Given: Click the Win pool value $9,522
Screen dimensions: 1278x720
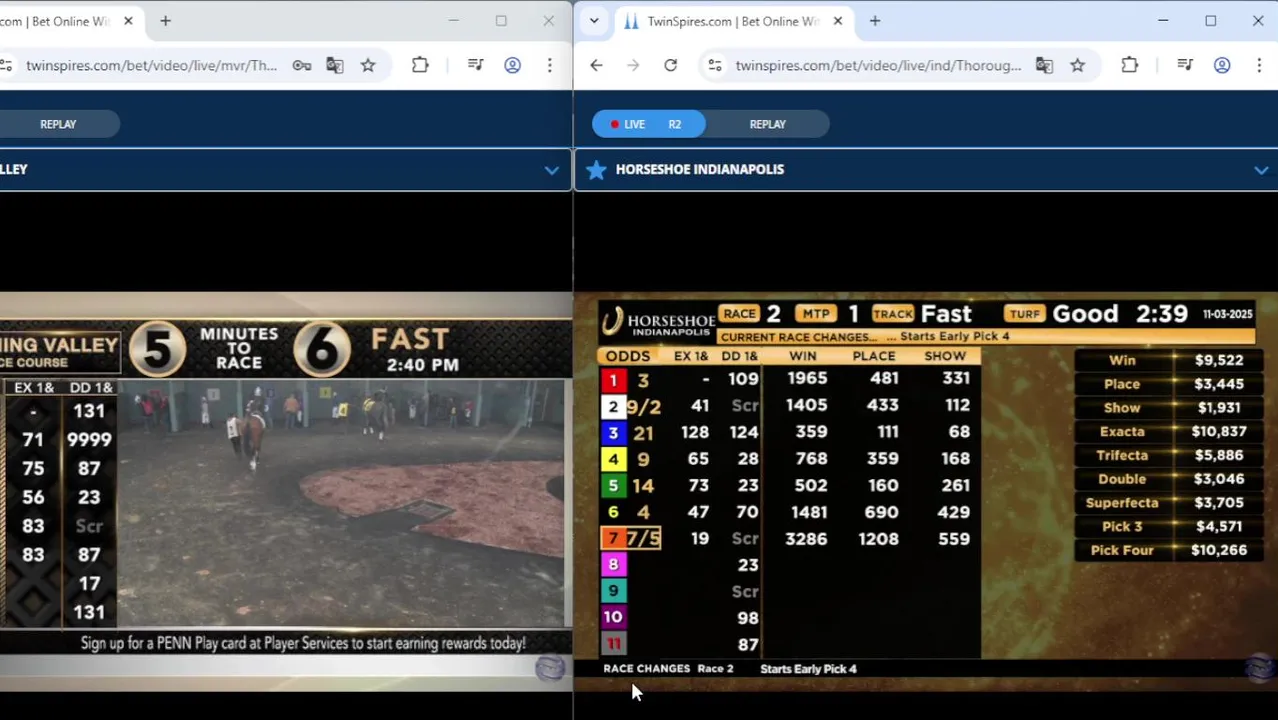Looking at the screenshot, I should pos(1218,360).
